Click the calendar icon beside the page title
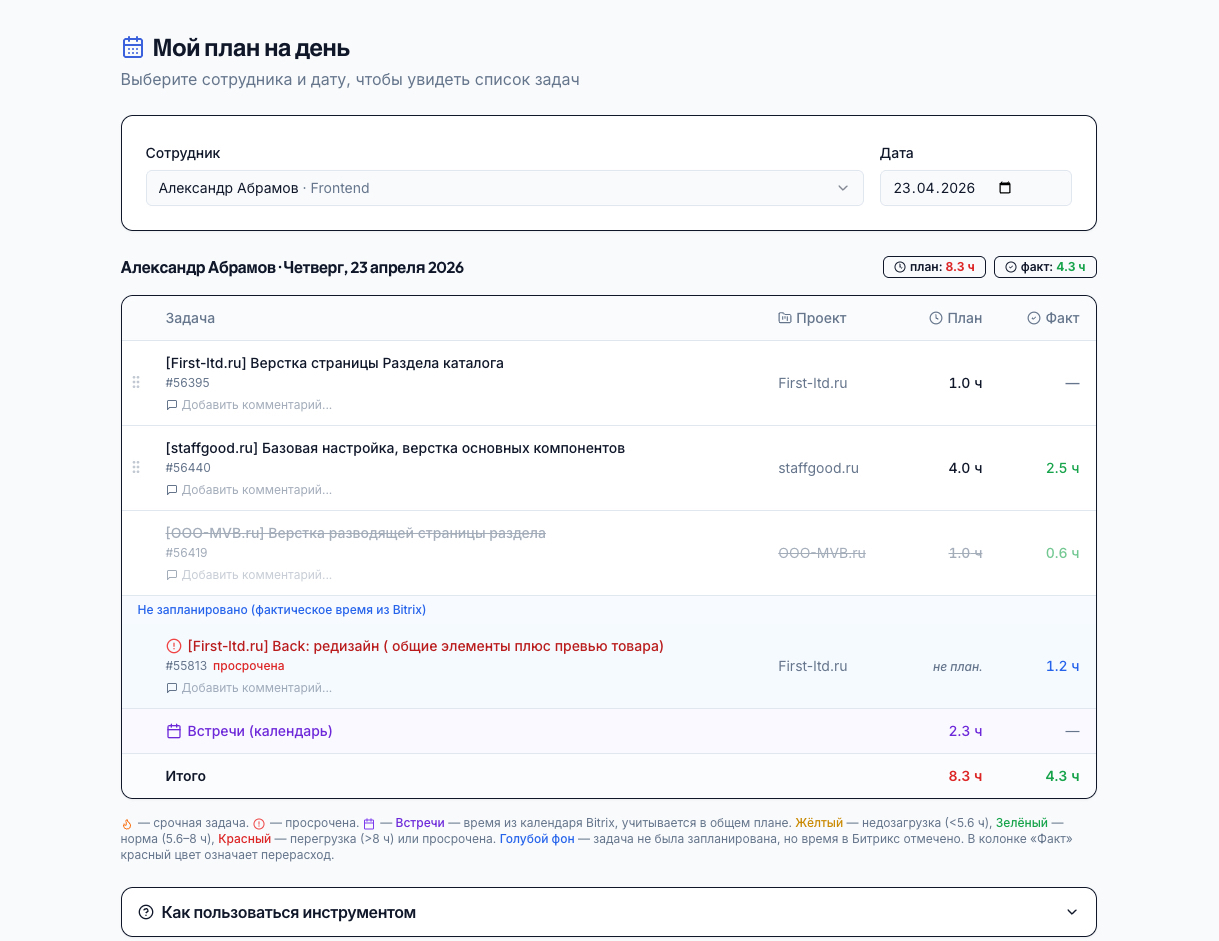The height and width of the screenshot is (941, 1219). point(132,47)
